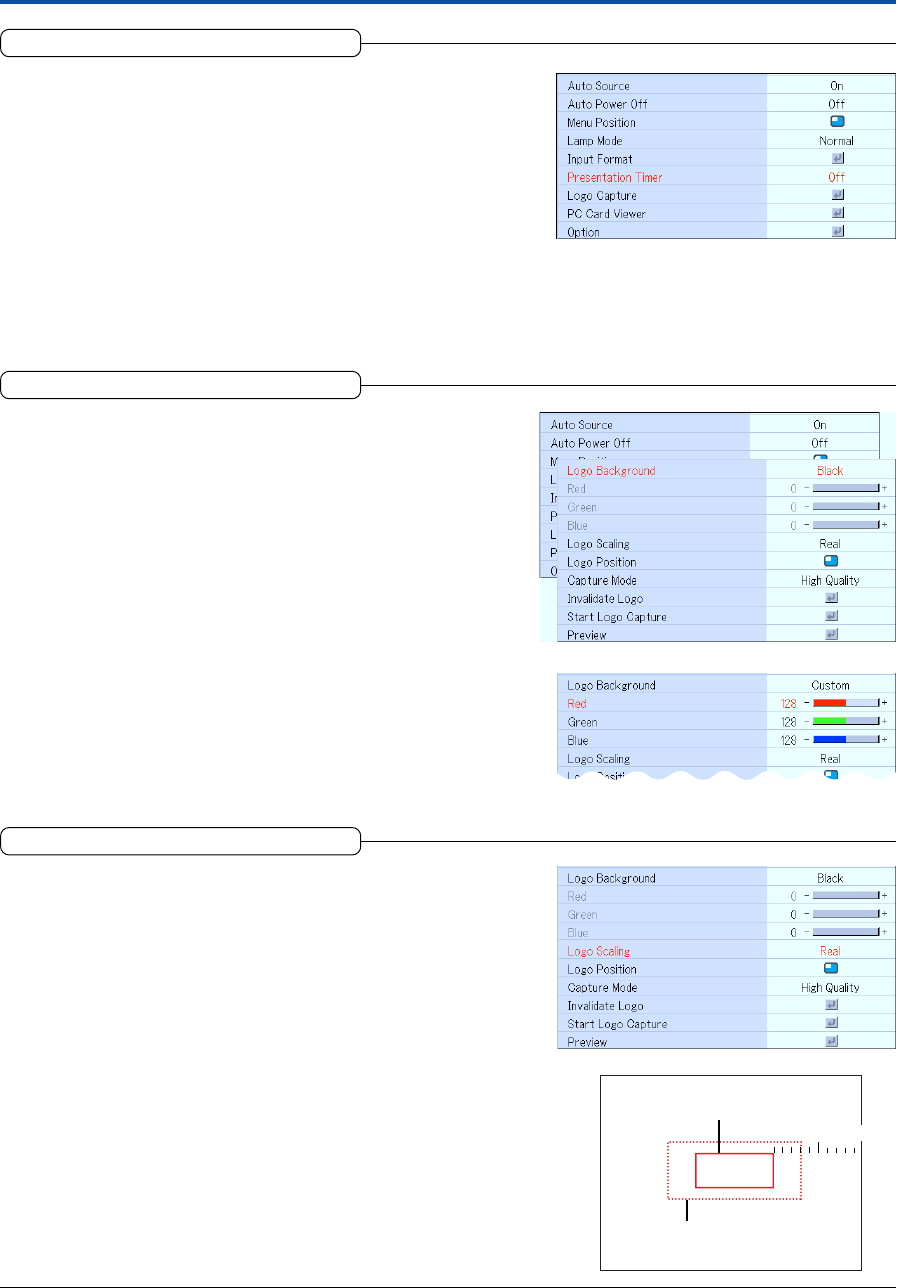Click Invalidate Logo enter icon in highlighted Logo Scaling menu
The width and height of the screenshot is (900, 1288).
830,1005
